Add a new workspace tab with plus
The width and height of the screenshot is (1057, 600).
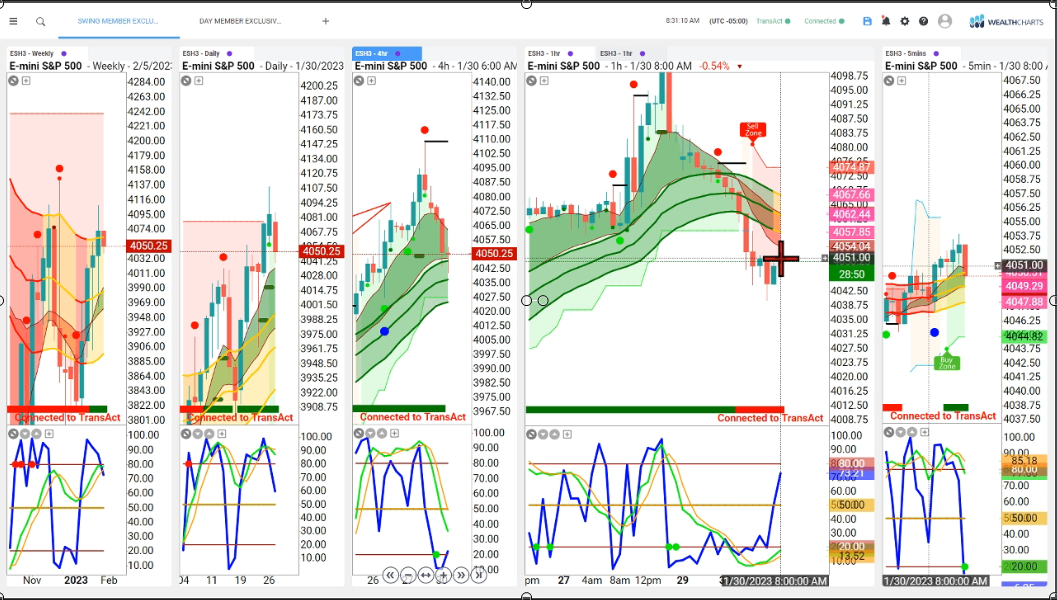[x=326, y=22]
